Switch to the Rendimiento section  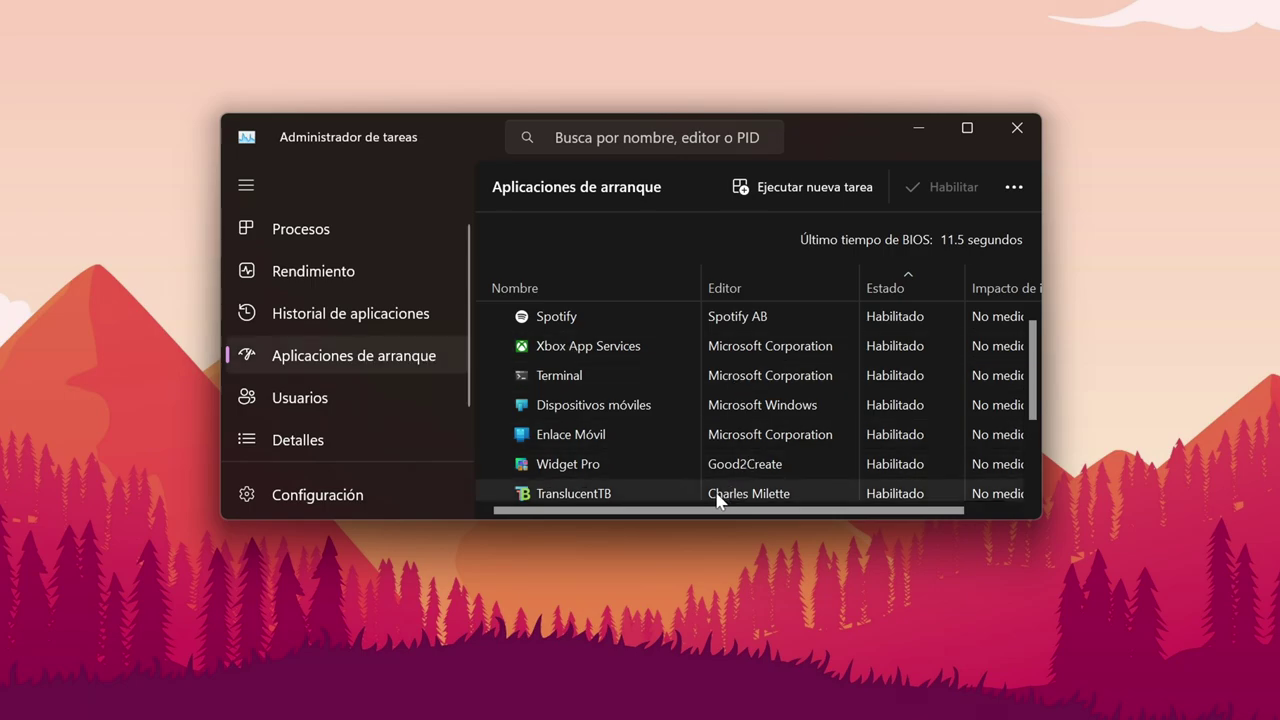[x=347, y=271]
